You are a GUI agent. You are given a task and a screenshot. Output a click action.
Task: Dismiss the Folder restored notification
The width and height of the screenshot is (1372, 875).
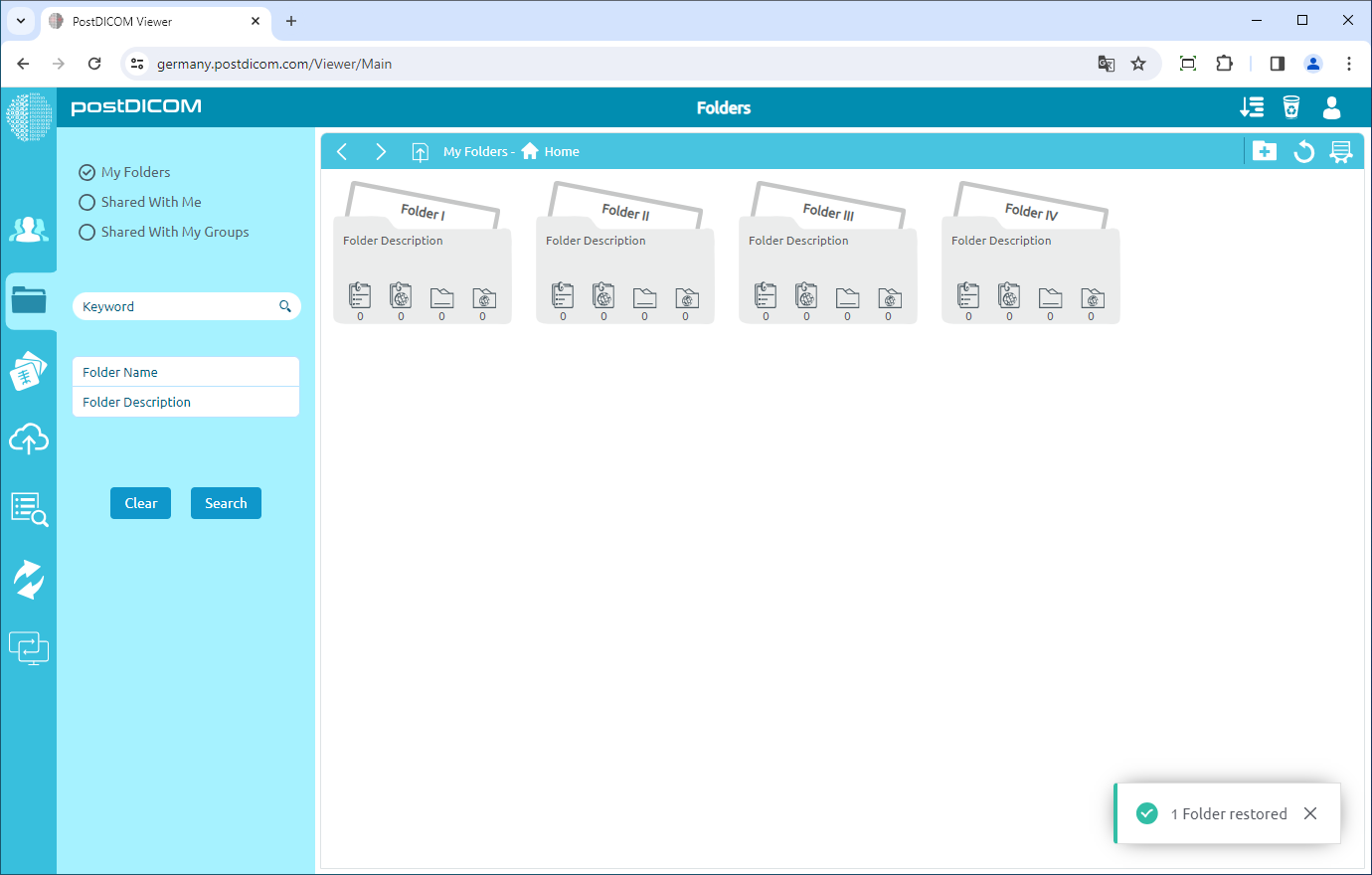pyautogui.click(x=1309, y=813)
